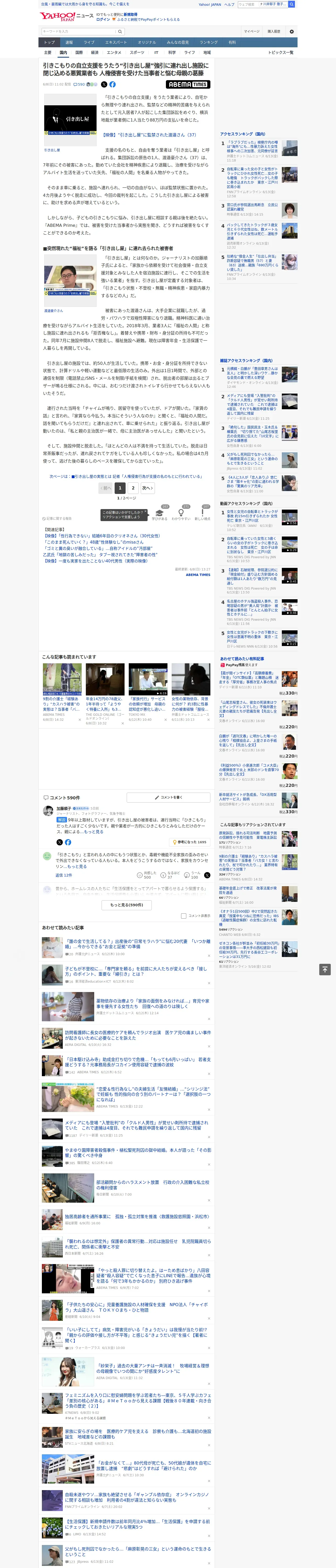Open マイページ in the header

251,32
